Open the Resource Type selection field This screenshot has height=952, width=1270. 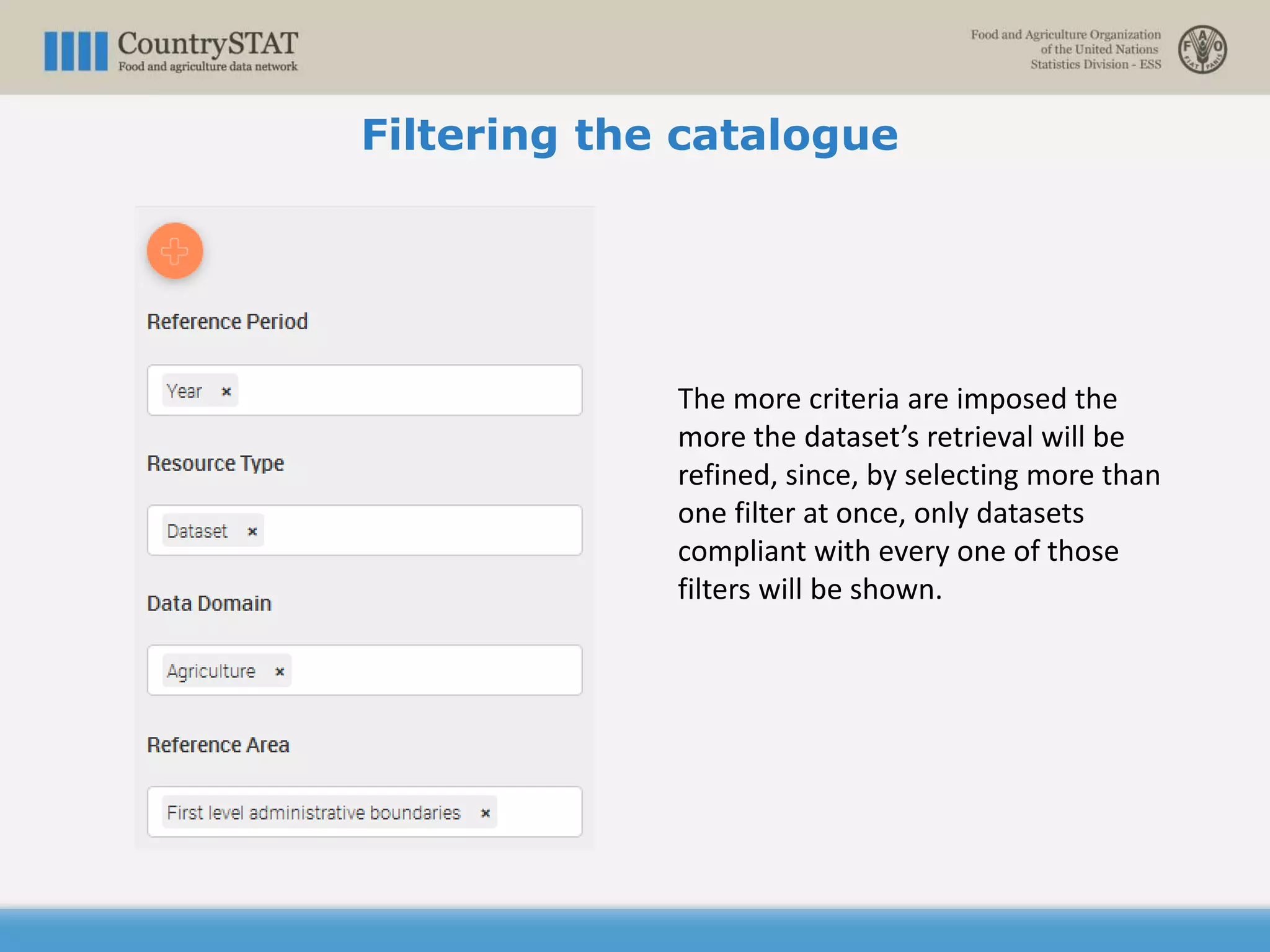point(365,531)
